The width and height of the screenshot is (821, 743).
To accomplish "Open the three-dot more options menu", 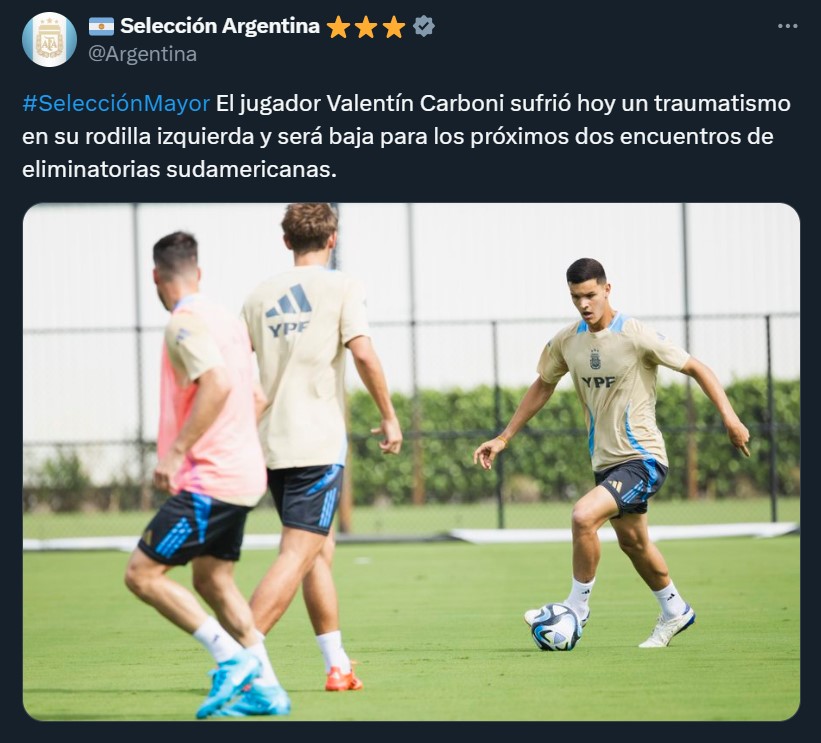I will (787, 26).
